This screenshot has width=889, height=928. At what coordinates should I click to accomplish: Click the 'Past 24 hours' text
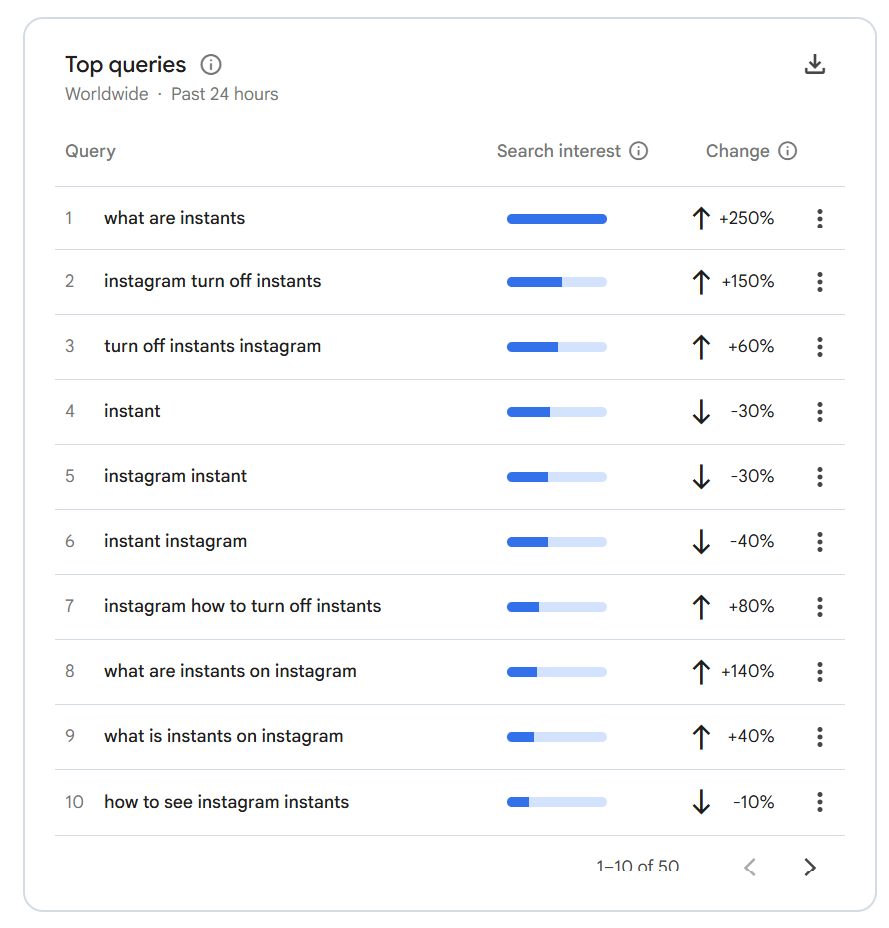pyautogui.click(x=225, y=94)
